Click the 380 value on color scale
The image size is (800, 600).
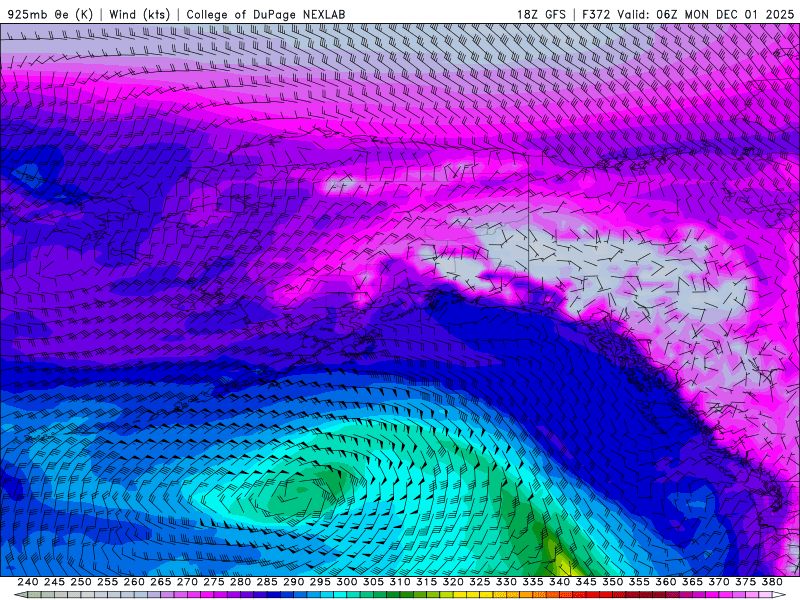(x=772, y=582)
